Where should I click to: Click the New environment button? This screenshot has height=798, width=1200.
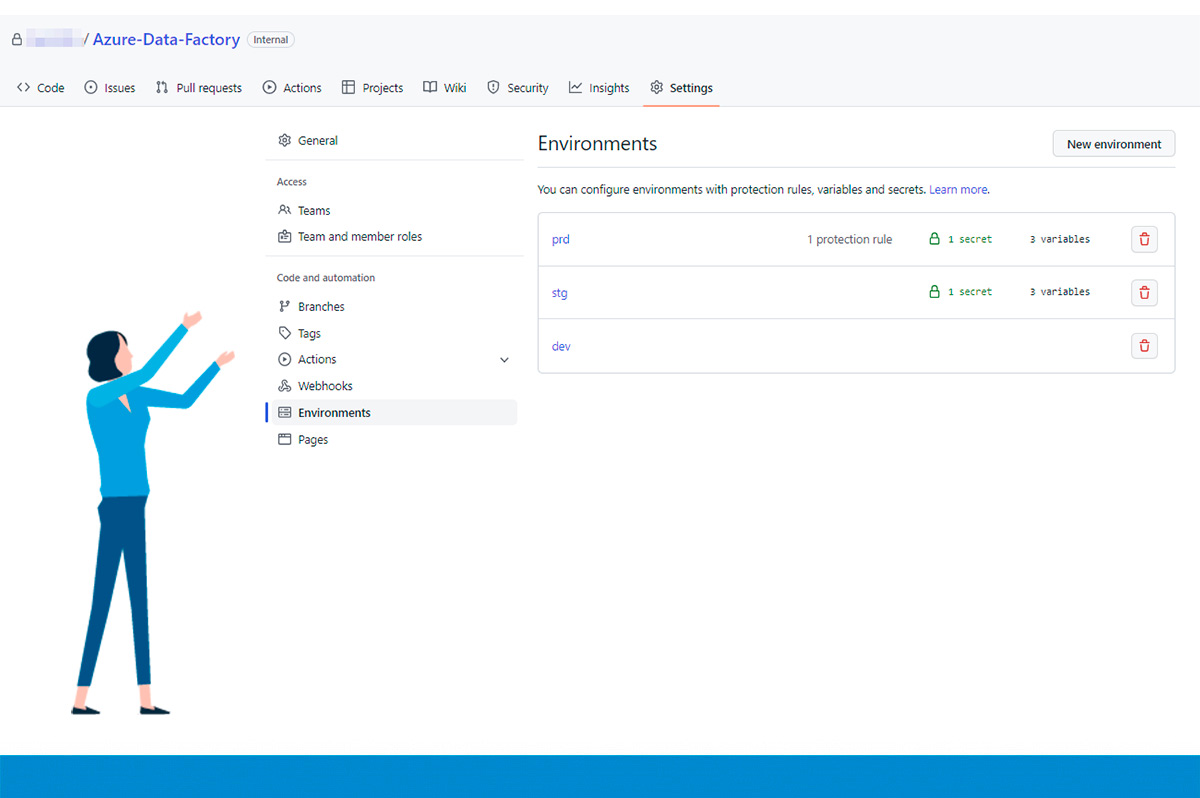(1113, 143)
